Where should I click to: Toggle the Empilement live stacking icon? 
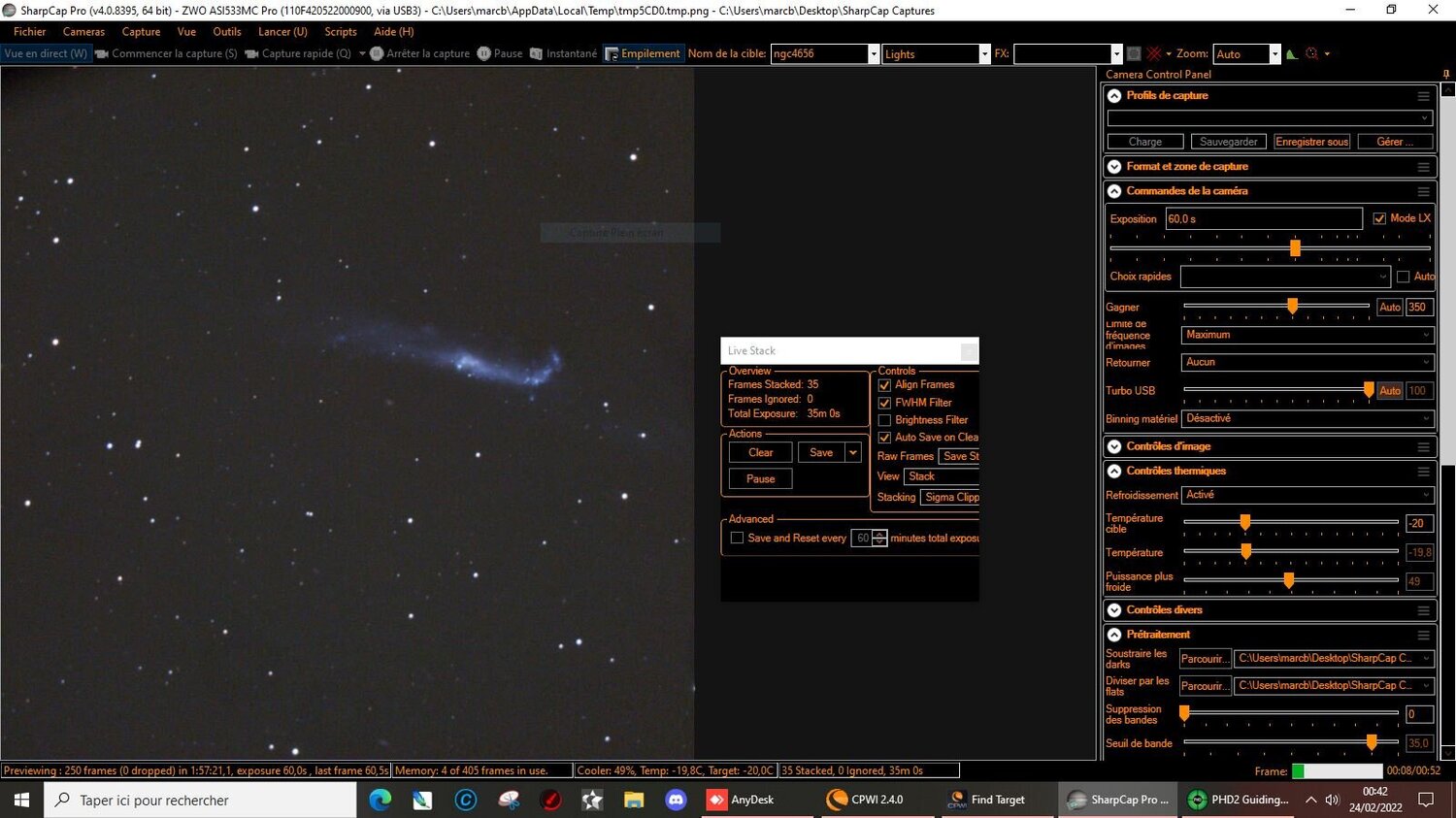pos(611,53)
